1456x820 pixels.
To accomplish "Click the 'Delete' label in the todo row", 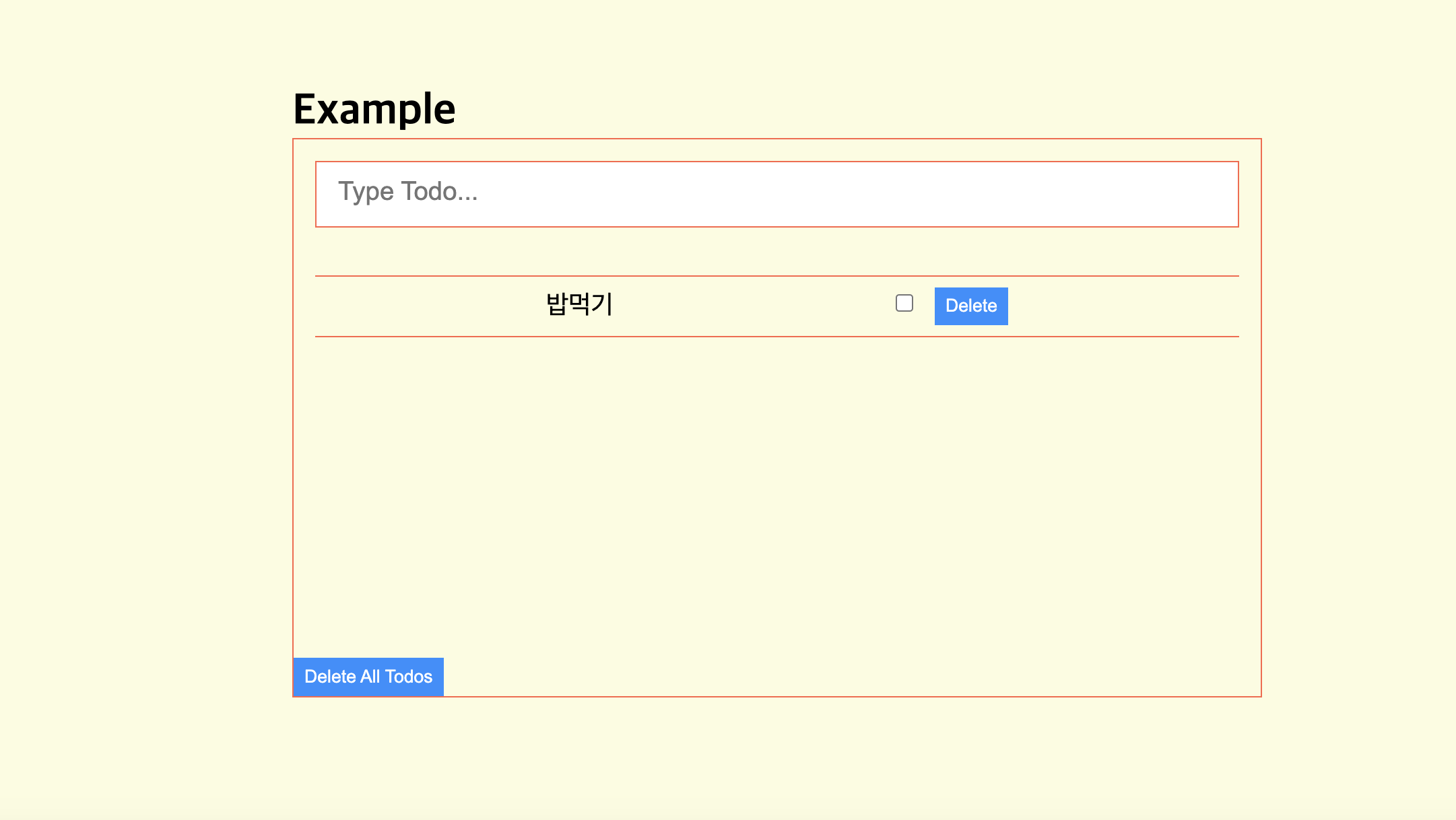I will click(970, 306).
